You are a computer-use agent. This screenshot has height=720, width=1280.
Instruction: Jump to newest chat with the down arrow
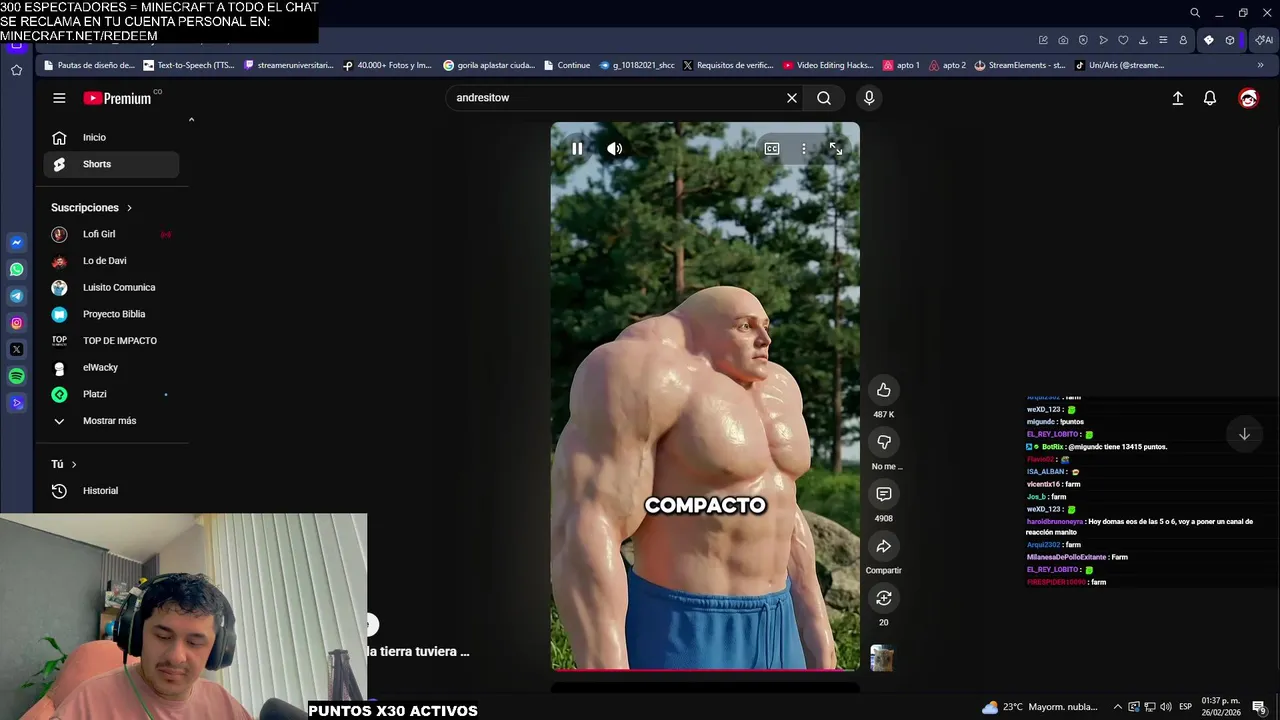1244,434
